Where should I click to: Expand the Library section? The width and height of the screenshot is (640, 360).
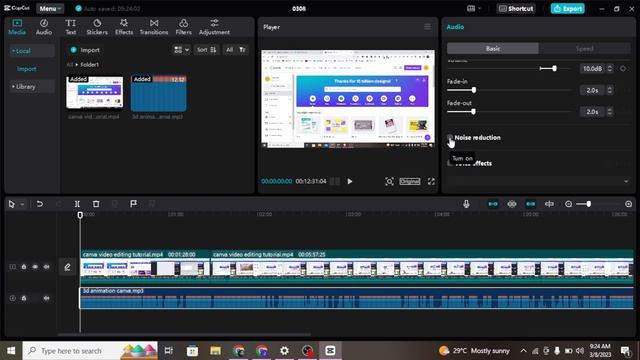pos(32,87)
